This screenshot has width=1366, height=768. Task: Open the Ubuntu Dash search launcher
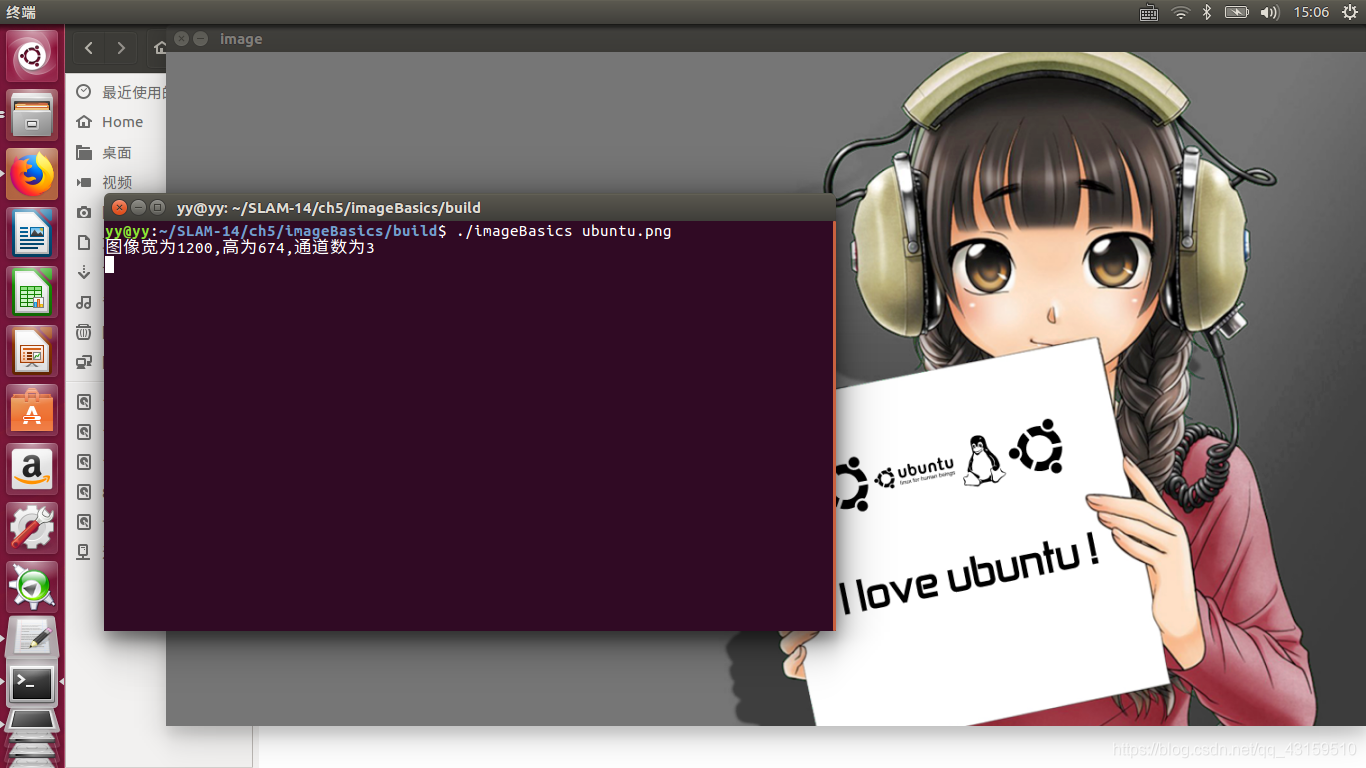[x=33, y=56]
